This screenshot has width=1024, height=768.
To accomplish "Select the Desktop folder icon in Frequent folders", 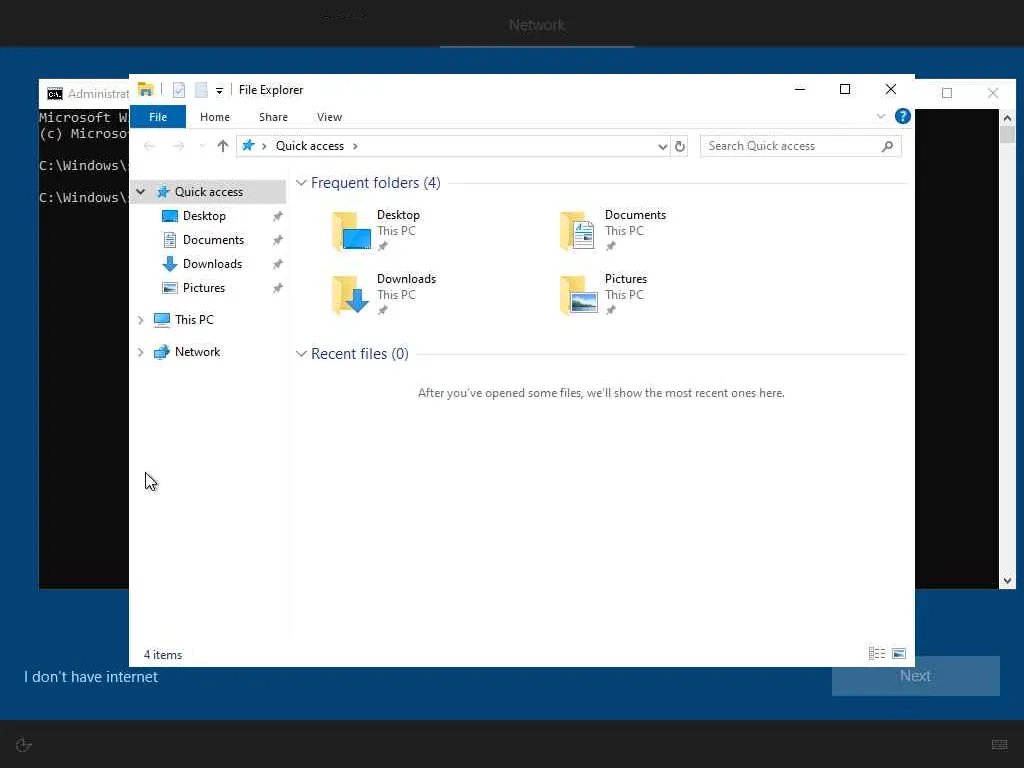I will [x=351, y=231].
